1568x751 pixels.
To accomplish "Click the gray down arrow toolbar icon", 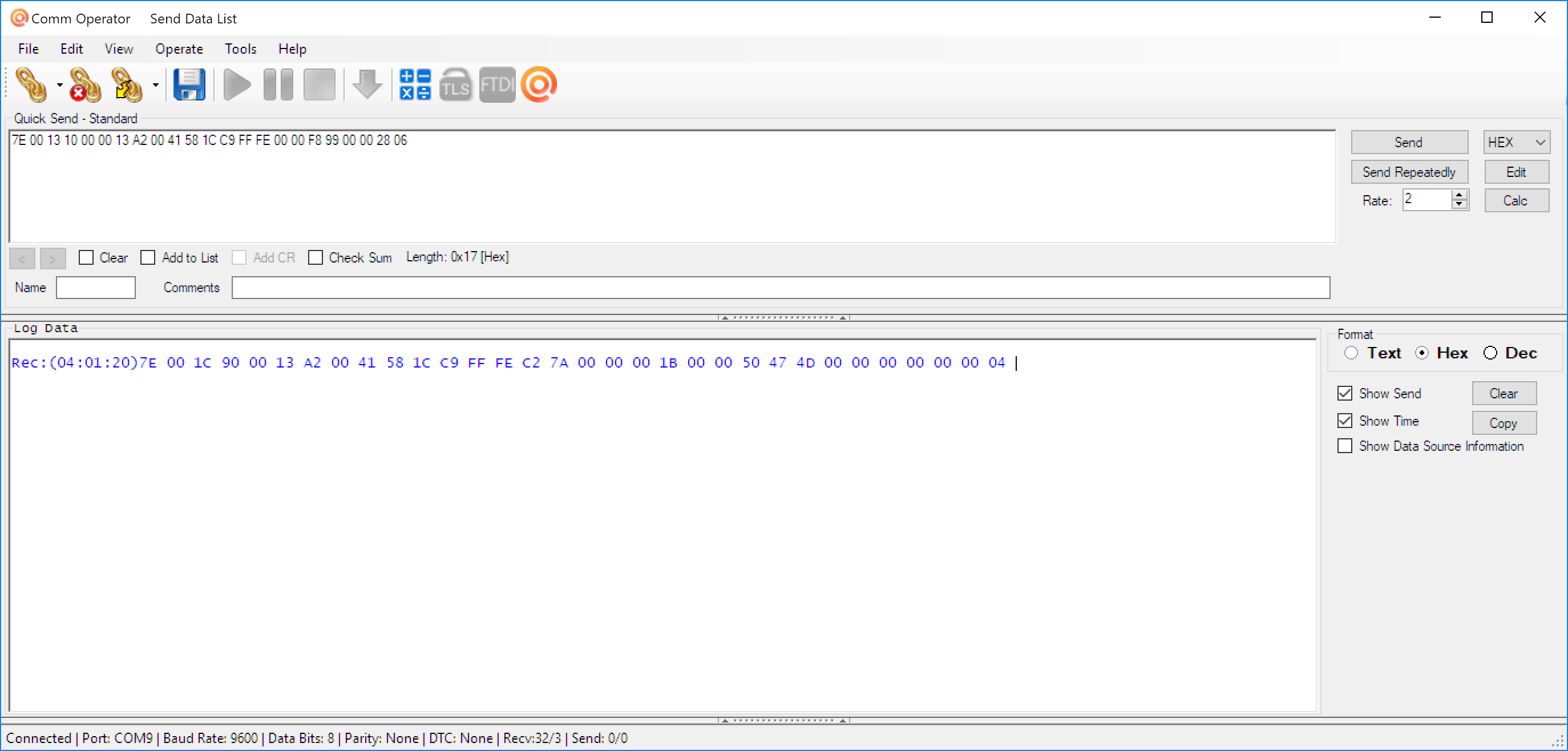I will 367,84.
